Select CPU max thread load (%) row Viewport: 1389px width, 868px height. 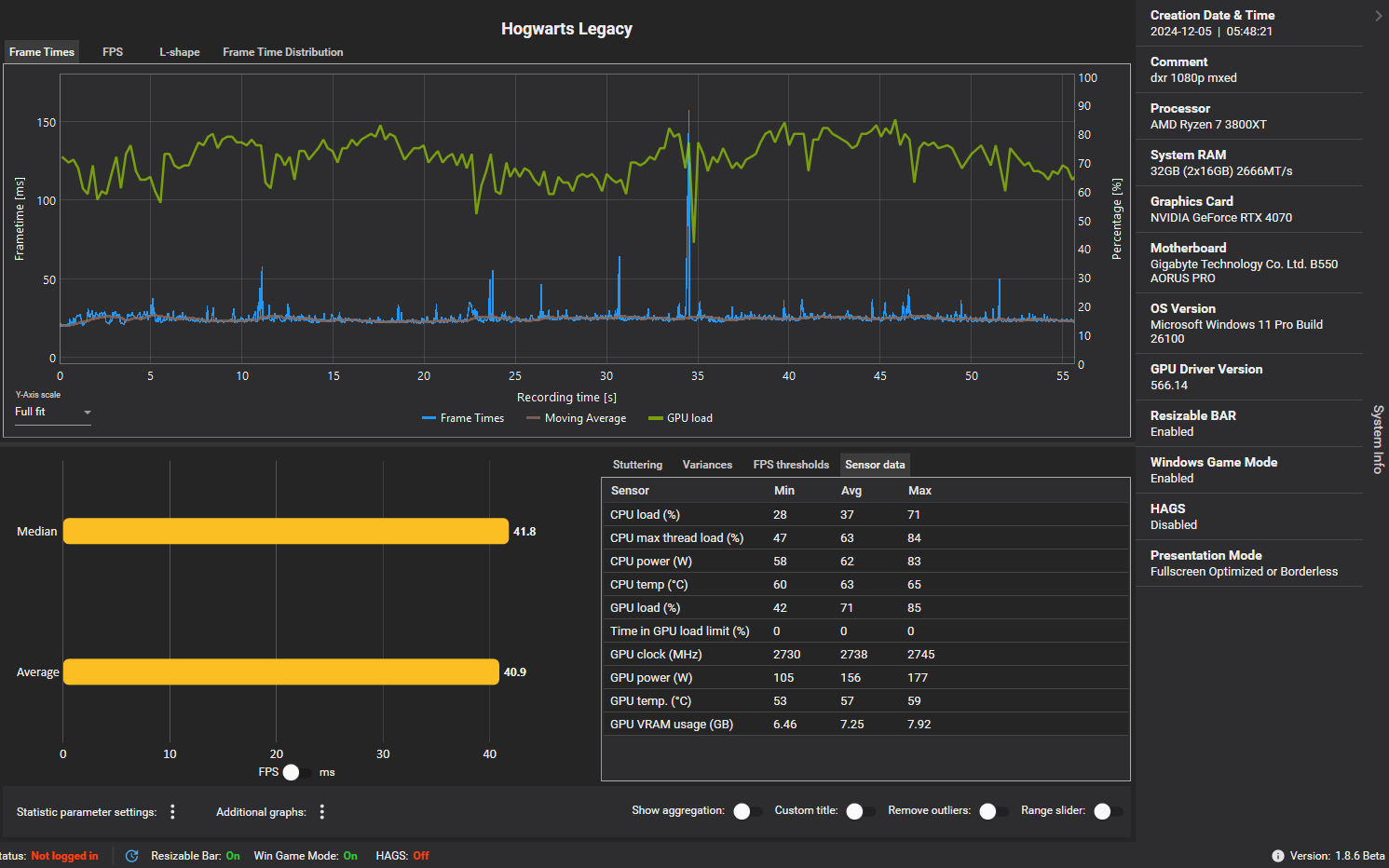pos(865,538)
